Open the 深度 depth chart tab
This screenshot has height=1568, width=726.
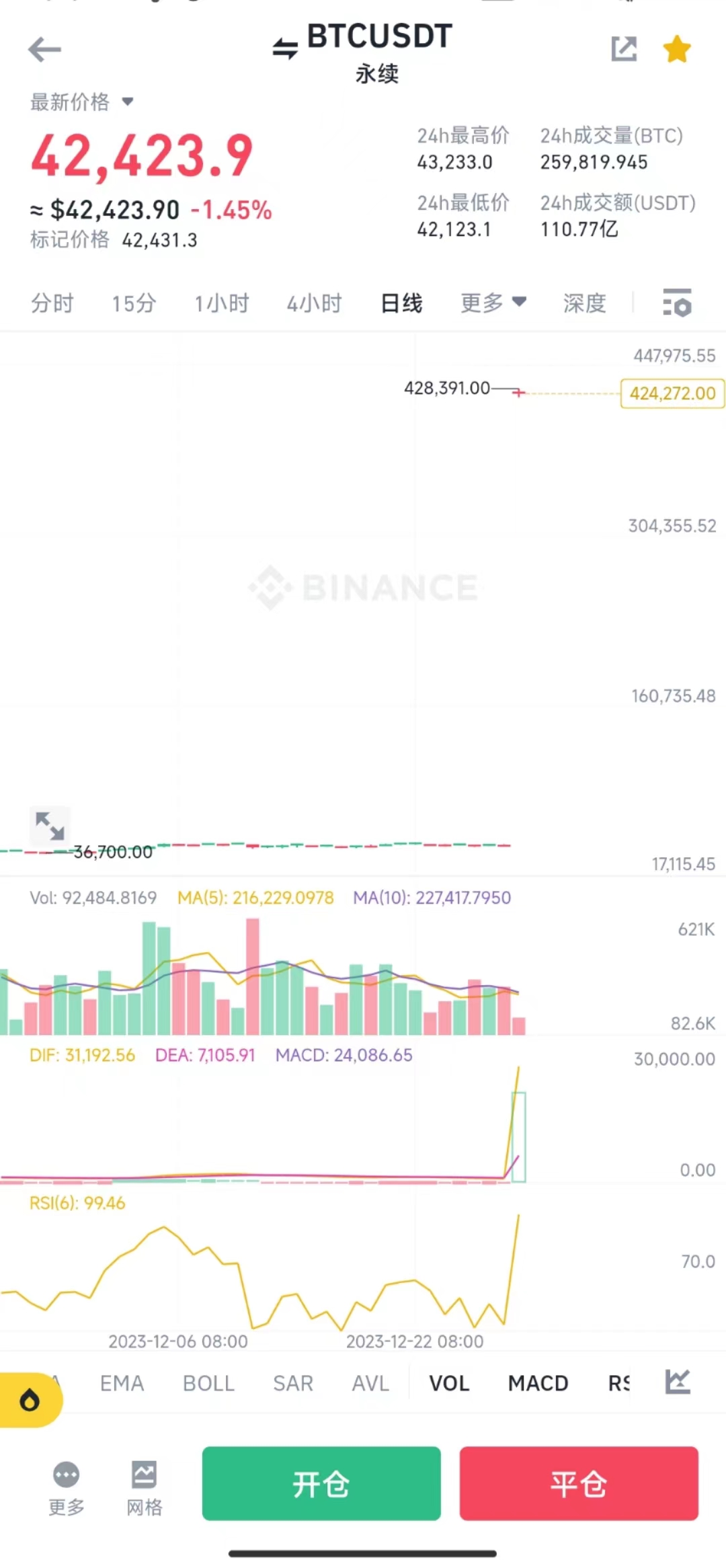tap(584, 303)
